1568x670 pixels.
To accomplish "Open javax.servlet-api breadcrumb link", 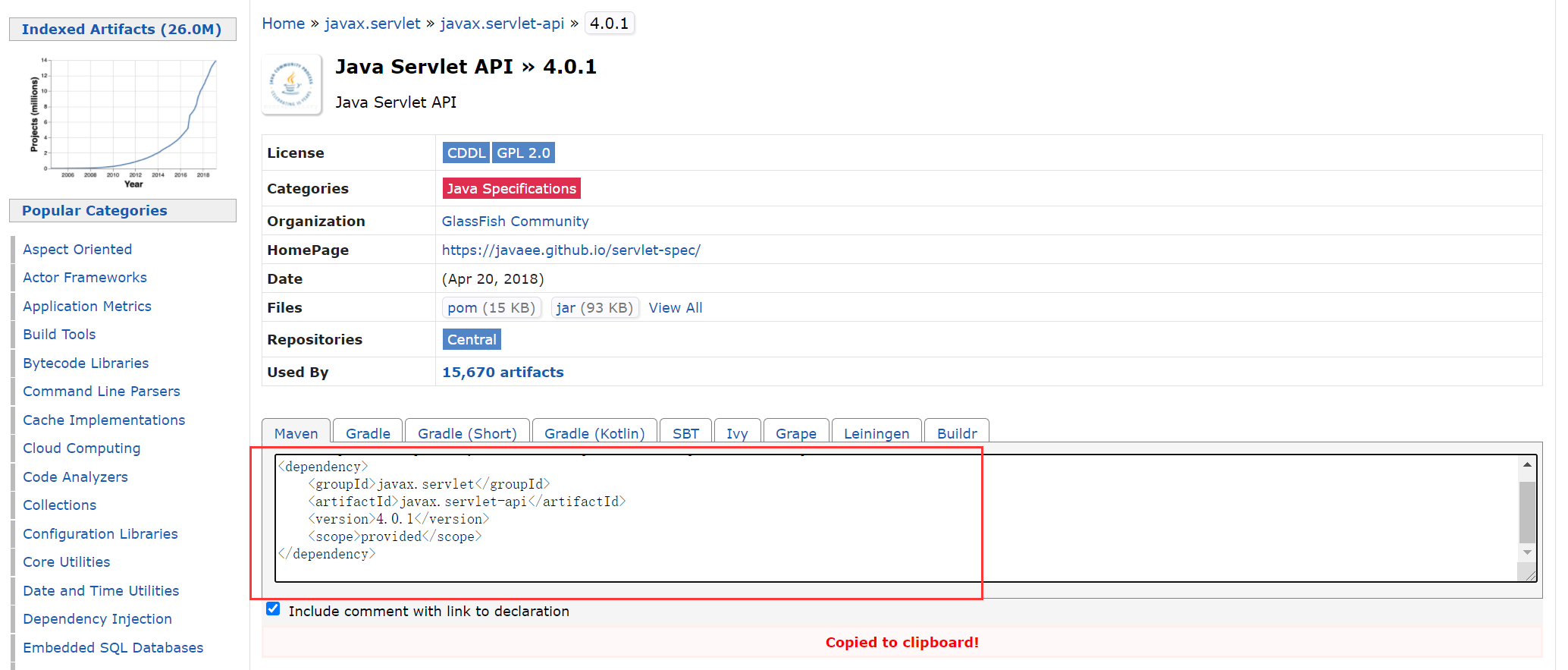I will click(x=502, y=24).
